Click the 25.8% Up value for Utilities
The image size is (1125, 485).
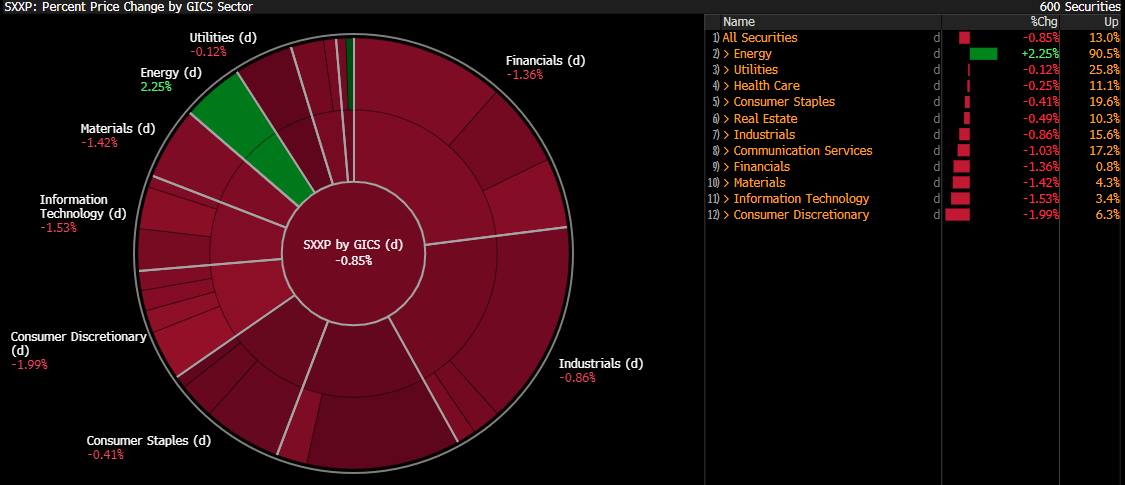coord(1103,70)
